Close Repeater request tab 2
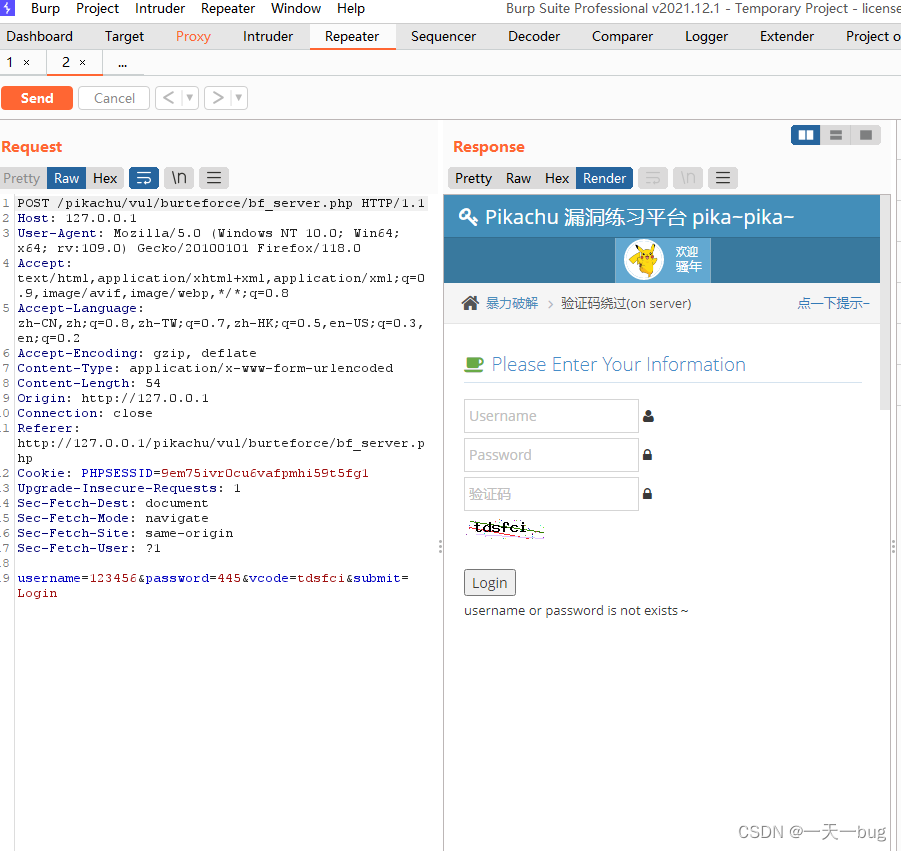901x851 pixels. click(x=82, y=63)
